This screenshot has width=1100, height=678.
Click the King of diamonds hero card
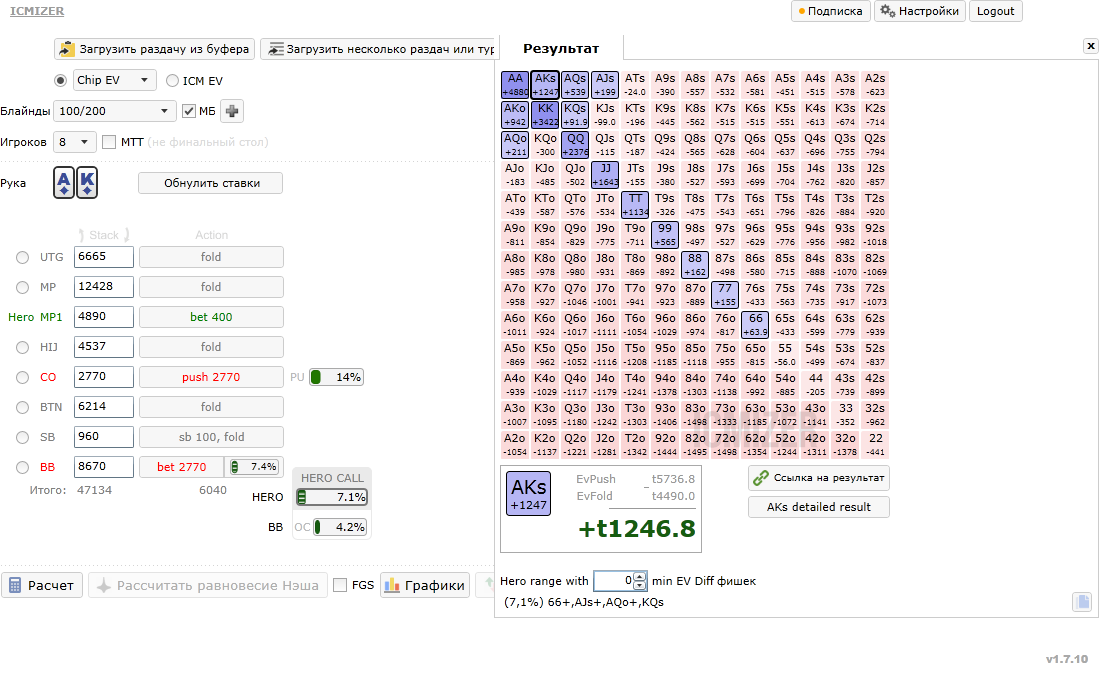[86, 183]
